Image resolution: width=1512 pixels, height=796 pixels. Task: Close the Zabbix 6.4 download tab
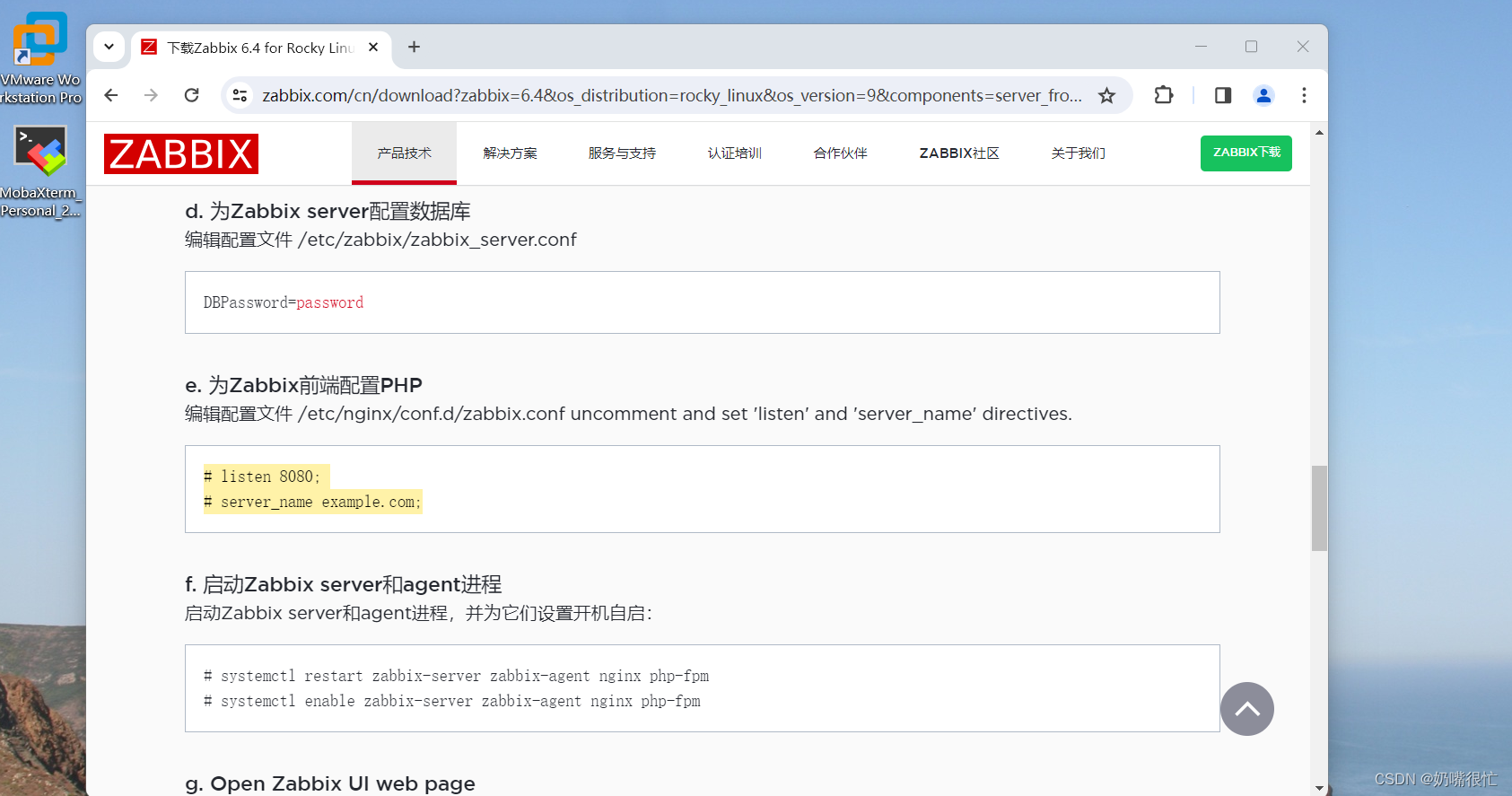(x=373, y=48)
